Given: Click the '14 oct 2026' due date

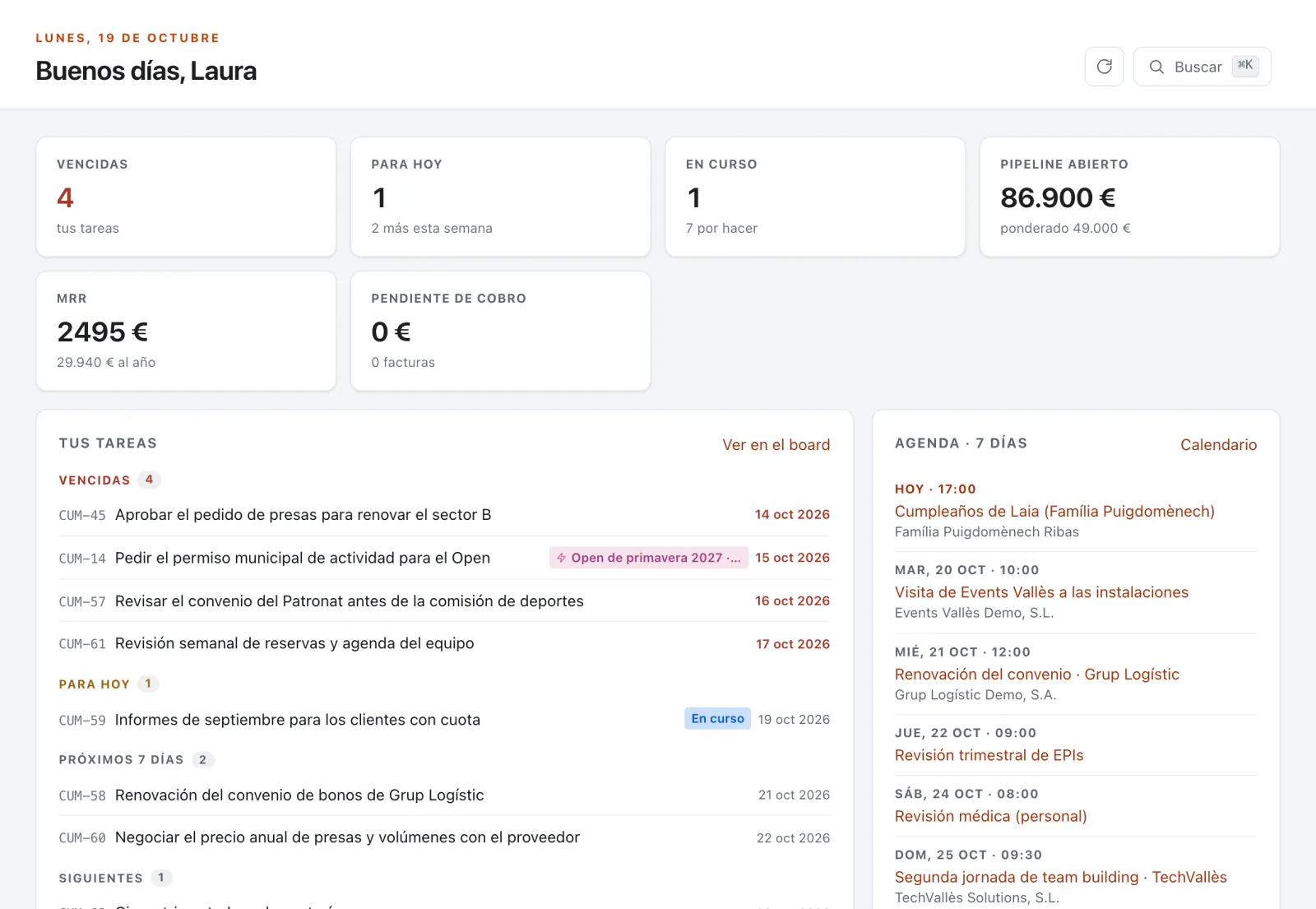Looking at the screenshot, I should tap(792, 515).
